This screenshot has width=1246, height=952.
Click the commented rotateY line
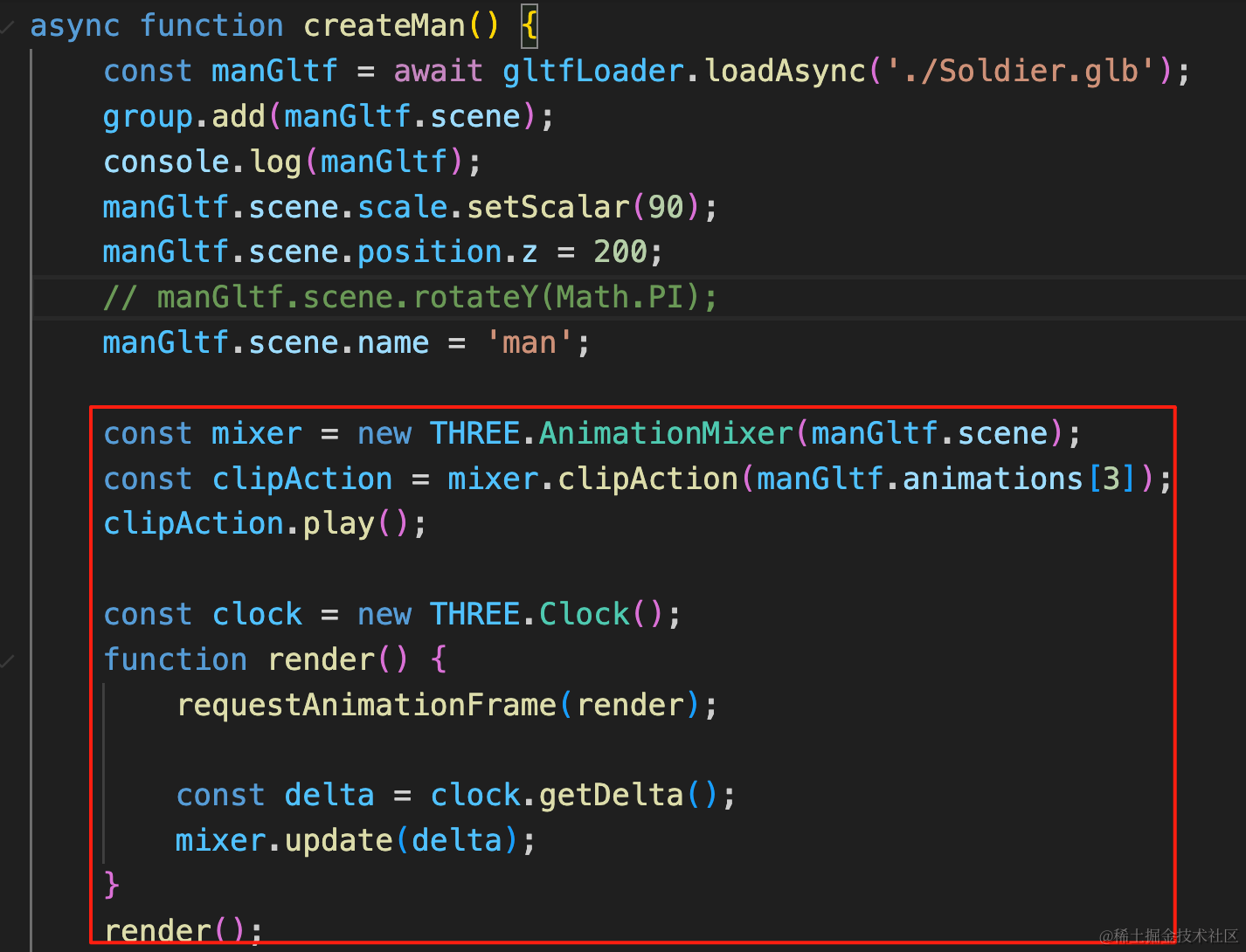[411, 298]
